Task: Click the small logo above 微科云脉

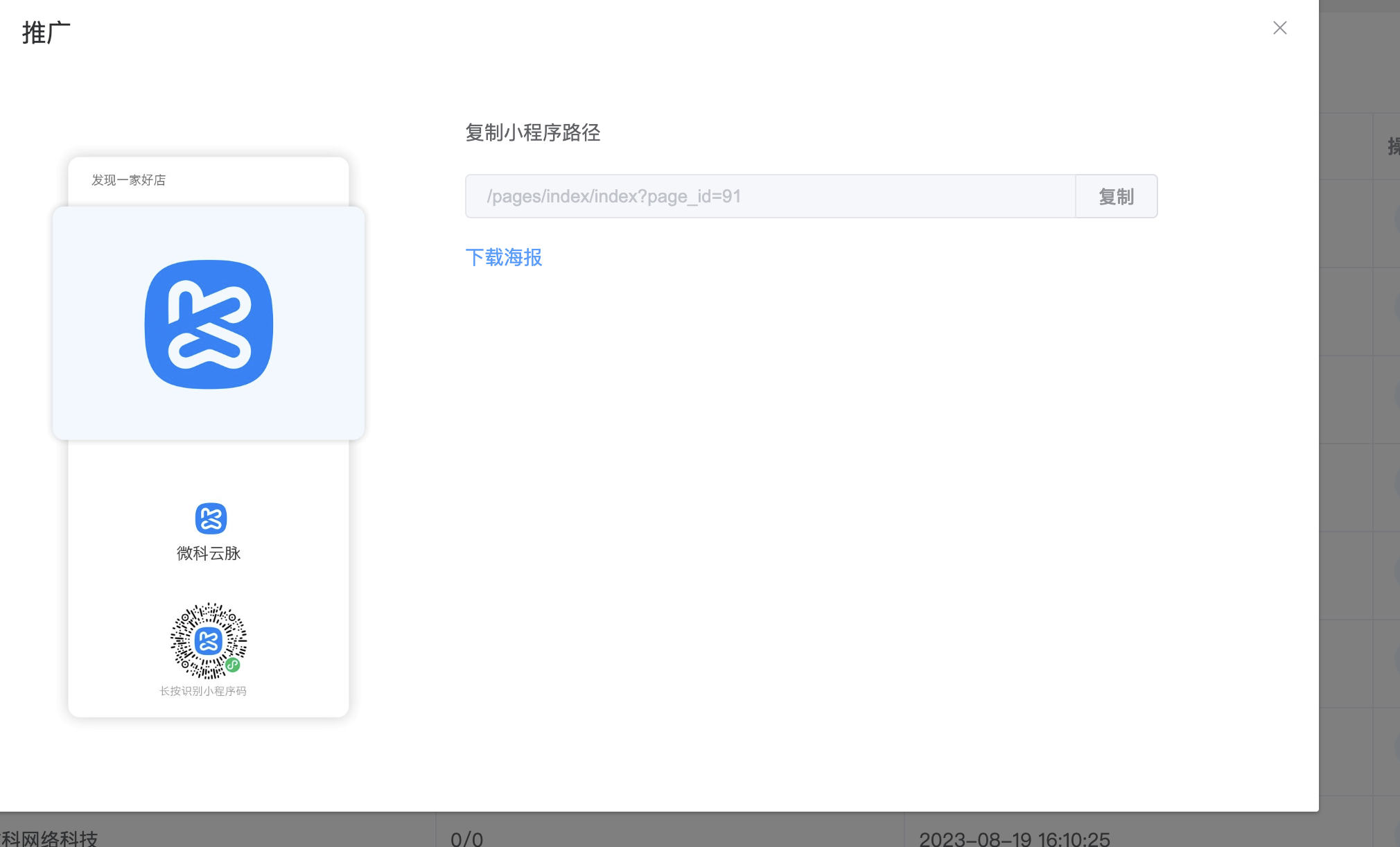Action: click(211, 518)
